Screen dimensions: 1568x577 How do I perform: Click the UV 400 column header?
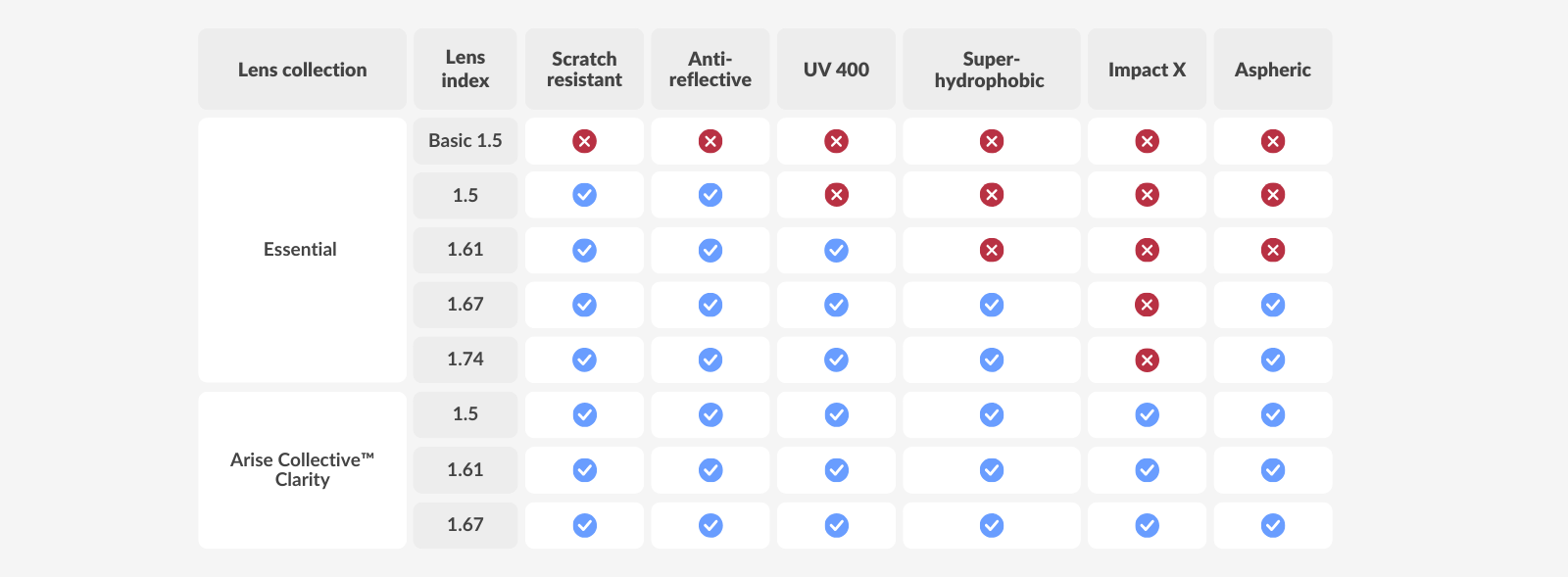pos(836,69)
